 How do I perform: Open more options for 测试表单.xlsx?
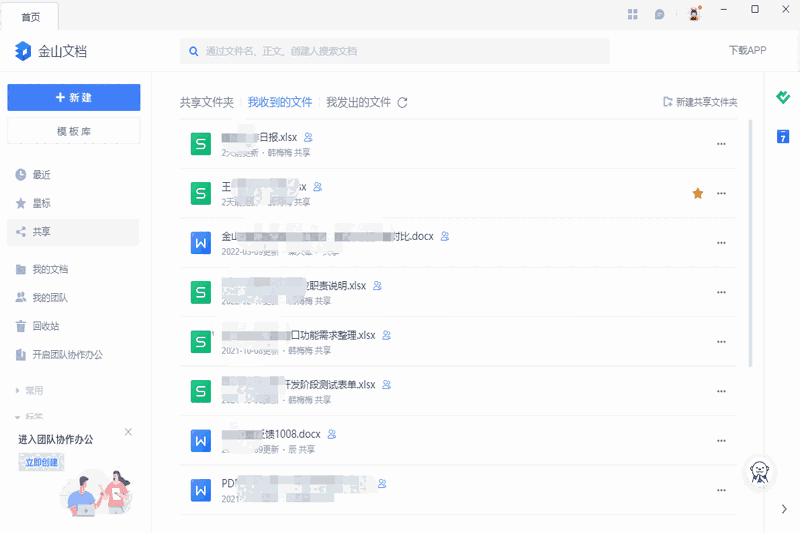(721, 391)
